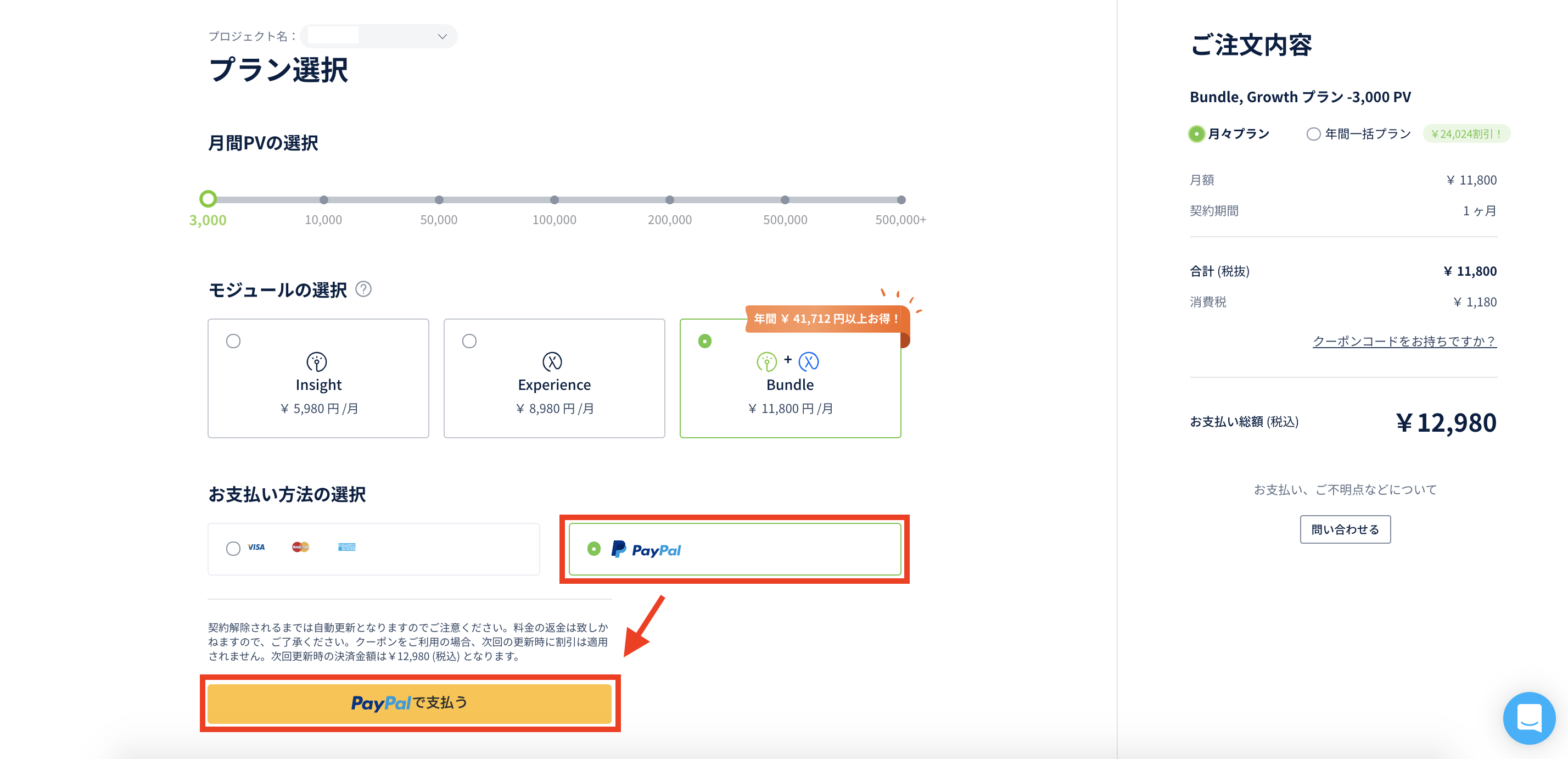Click the American Express logo
The height and width of the screenshot is (759, 1568).
coord(347,547)
